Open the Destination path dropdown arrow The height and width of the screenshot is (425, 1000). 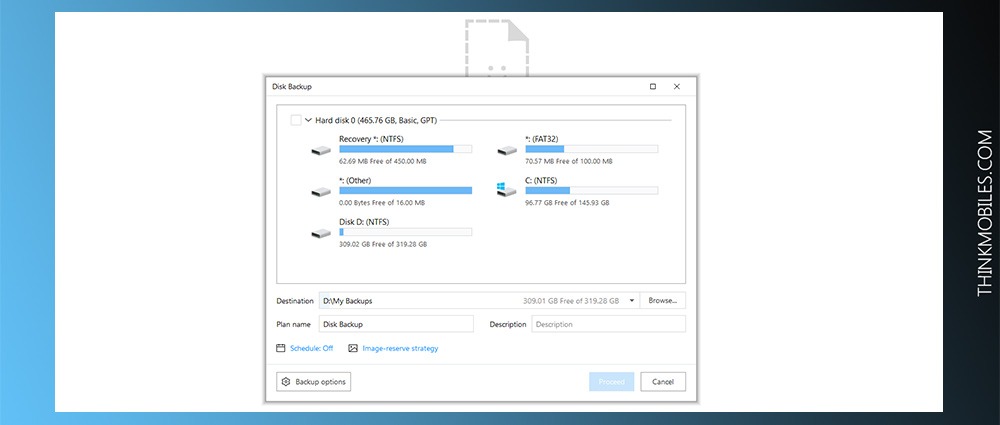(x=631, y=301)
